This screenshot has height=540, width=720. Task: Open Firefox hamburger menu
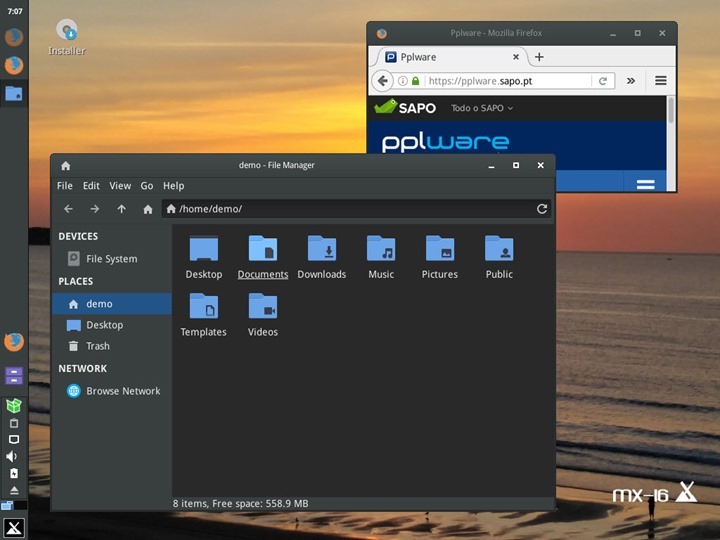[x=661, y=81]
